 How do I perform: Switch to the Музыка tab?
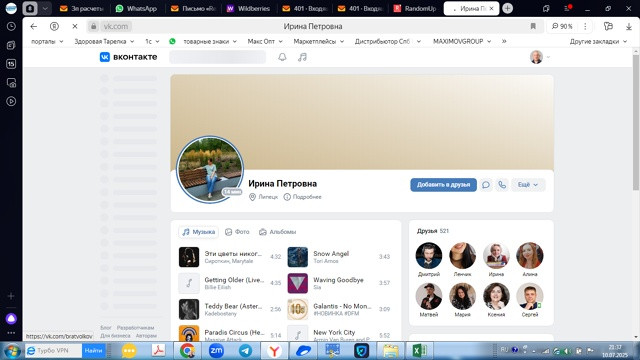[198, 232]
